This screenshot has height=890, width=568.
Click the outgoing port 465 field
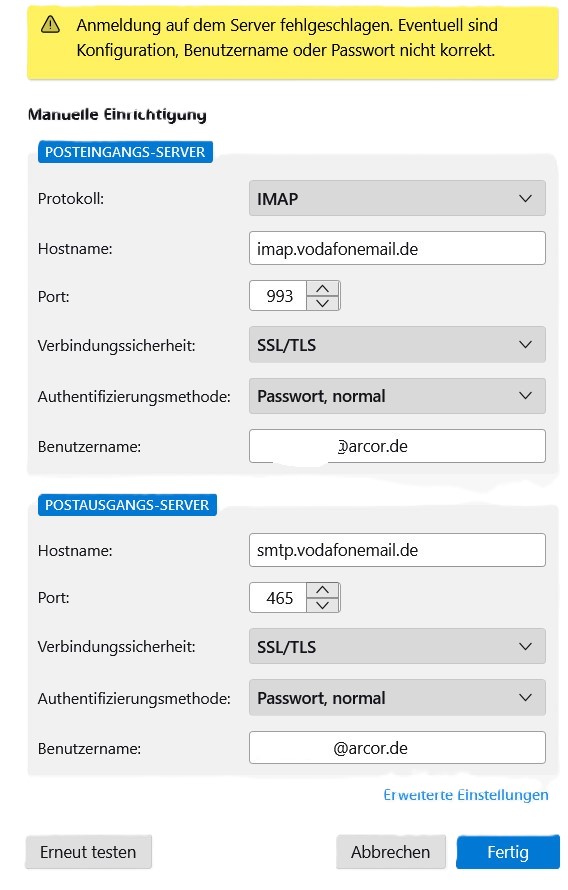(279, 598)
